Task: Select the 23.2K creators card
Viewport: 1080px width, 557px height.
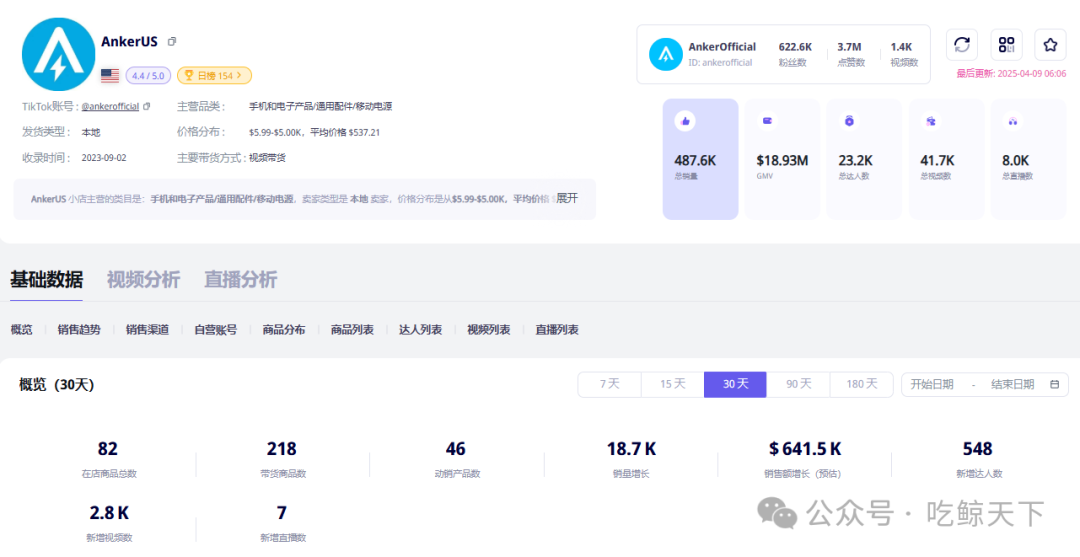Action: tap(864, 159)
